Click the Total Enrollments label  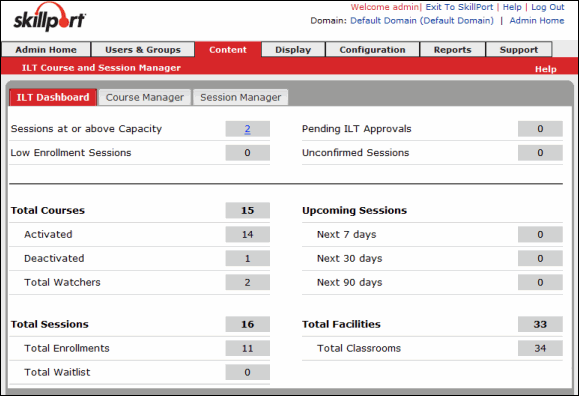[67, 348]
